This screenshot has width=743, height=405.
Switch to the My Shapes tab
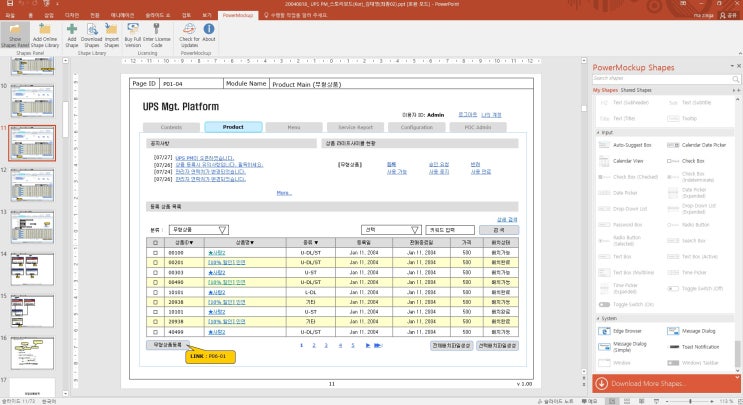click(605, 90)
